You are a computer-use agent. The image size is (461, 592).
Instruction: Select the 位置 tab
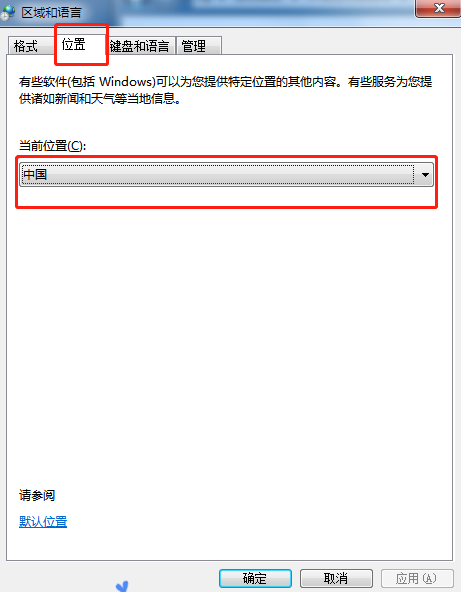pyautogui.click(x=74, y=45)
